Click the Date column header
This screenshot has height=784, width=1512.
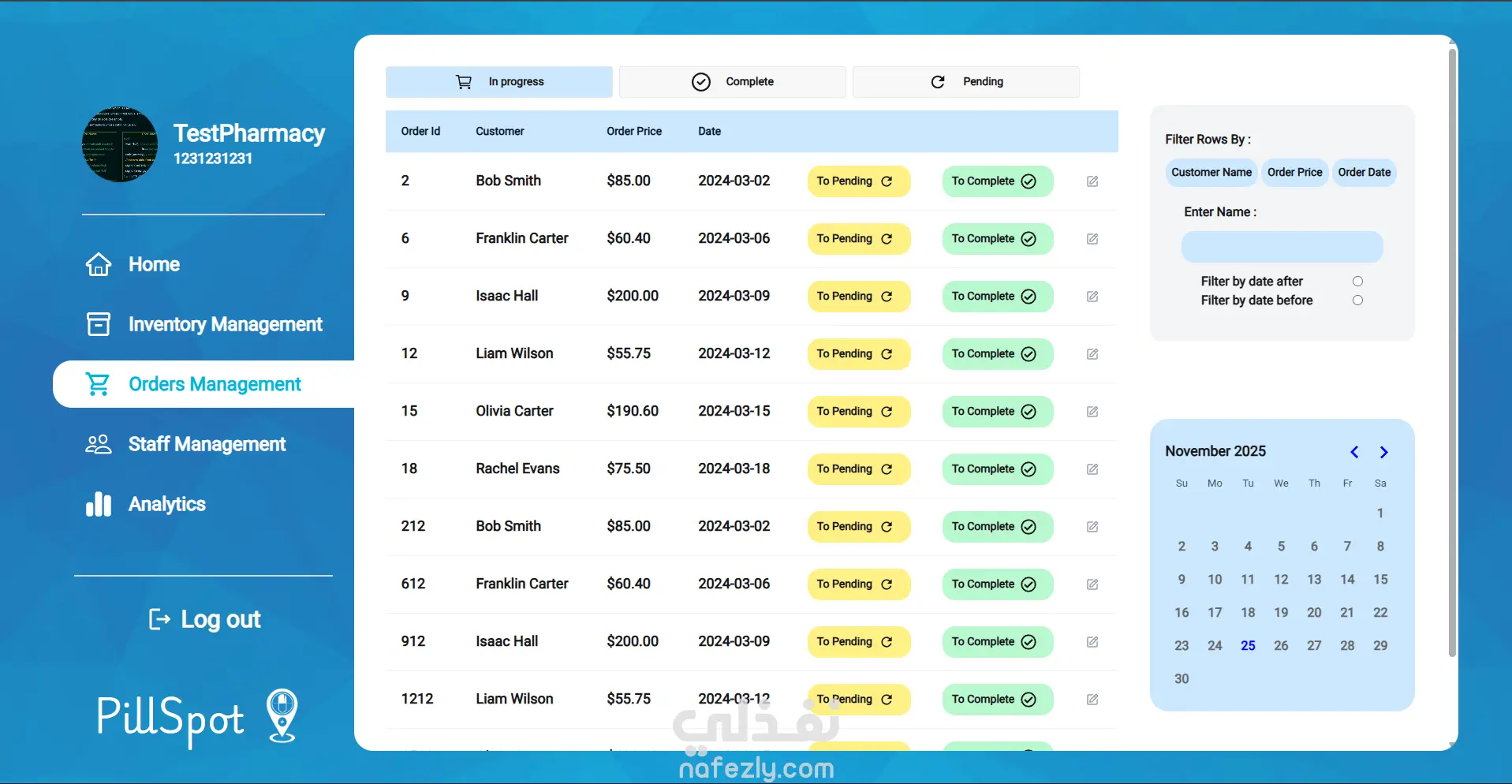point(709,132)
